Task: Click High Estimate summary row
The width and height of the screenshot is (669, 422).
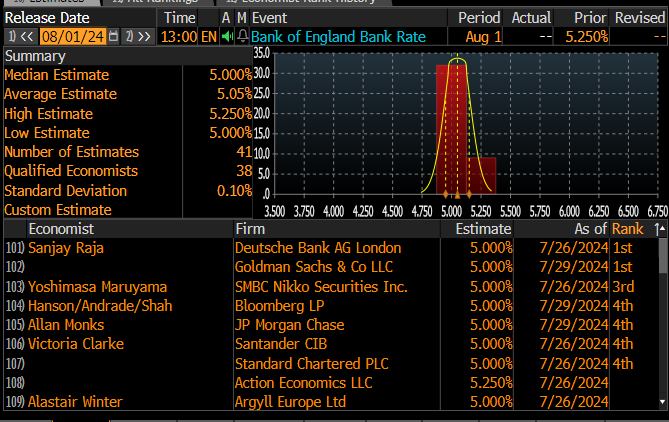Action: point(128,114)
